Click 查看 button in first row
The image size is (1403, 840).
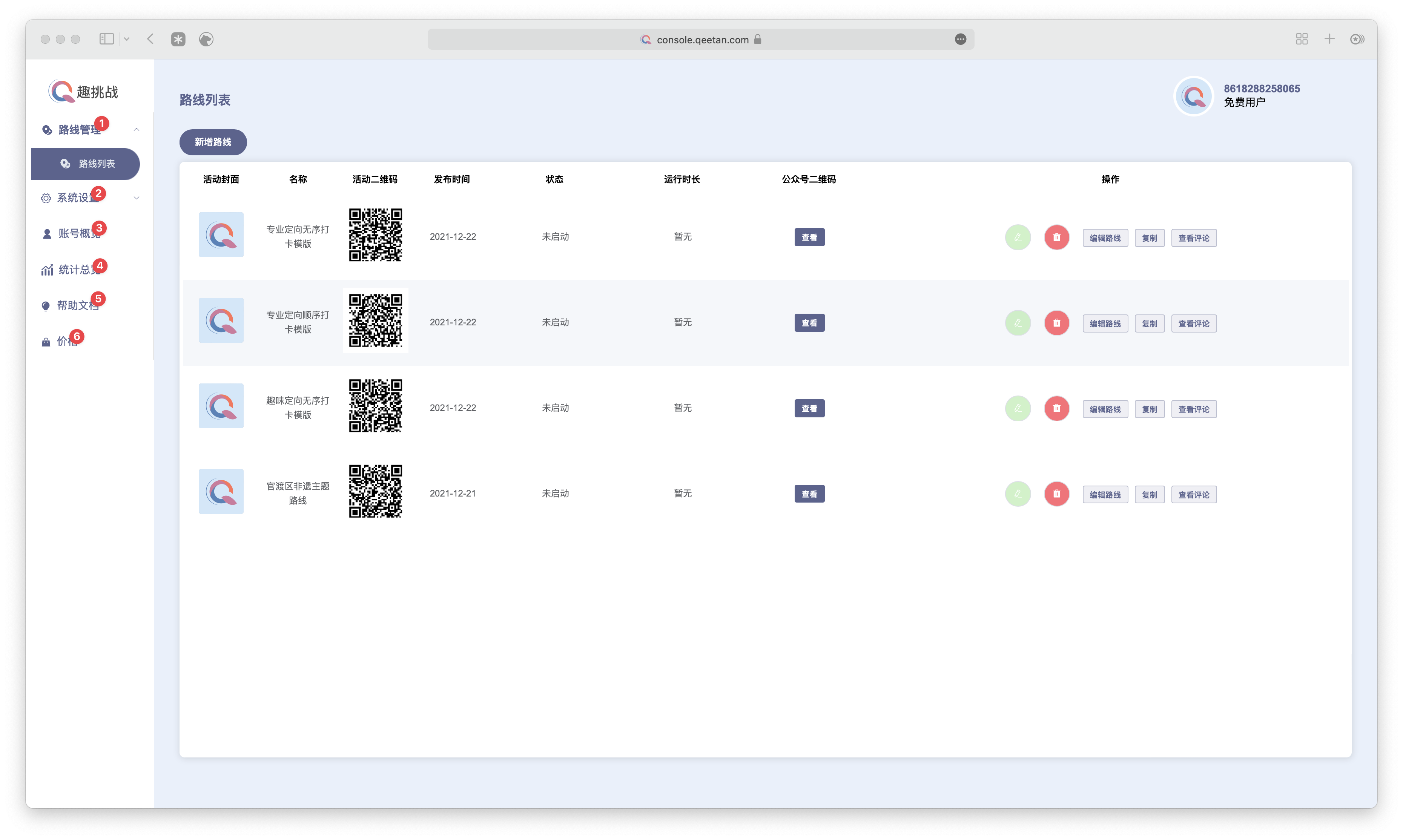(x=809, y=237)
